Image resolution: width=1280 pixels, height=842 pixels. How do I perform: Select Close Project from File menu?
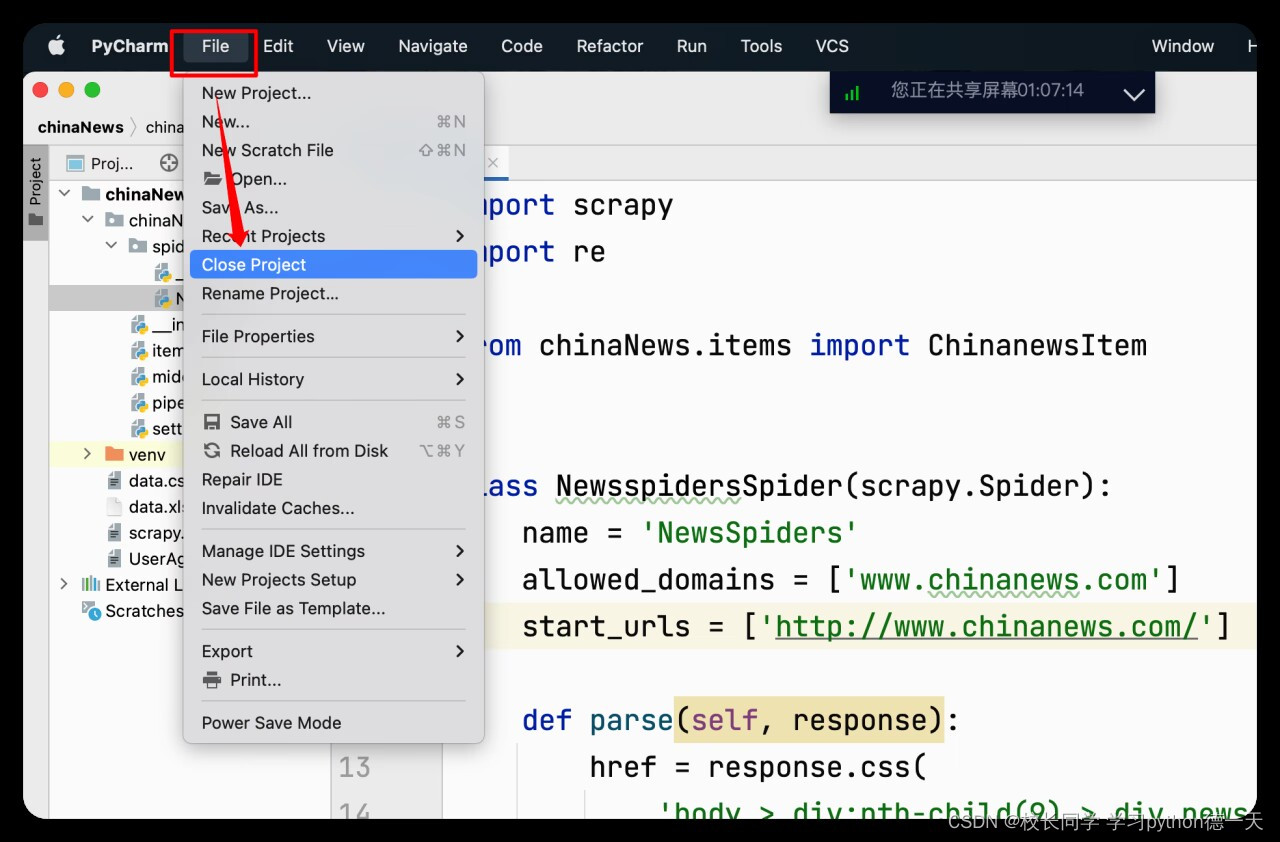[x=254, y=264]
